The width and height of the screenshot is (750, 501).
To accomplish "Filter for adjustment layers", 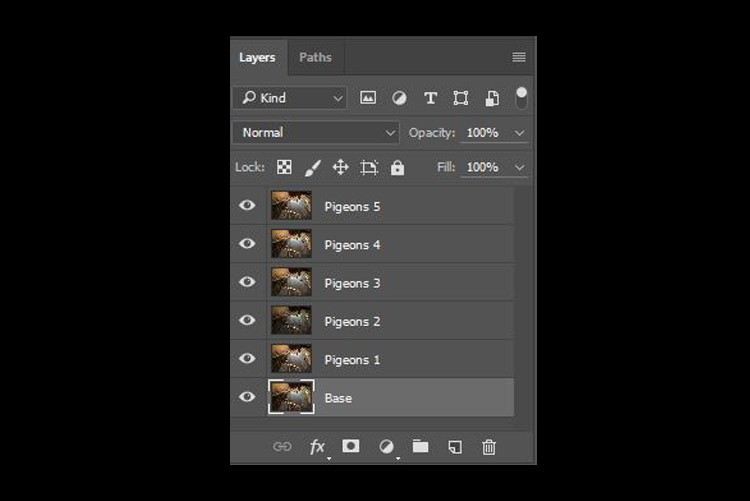I will point(399,98).
